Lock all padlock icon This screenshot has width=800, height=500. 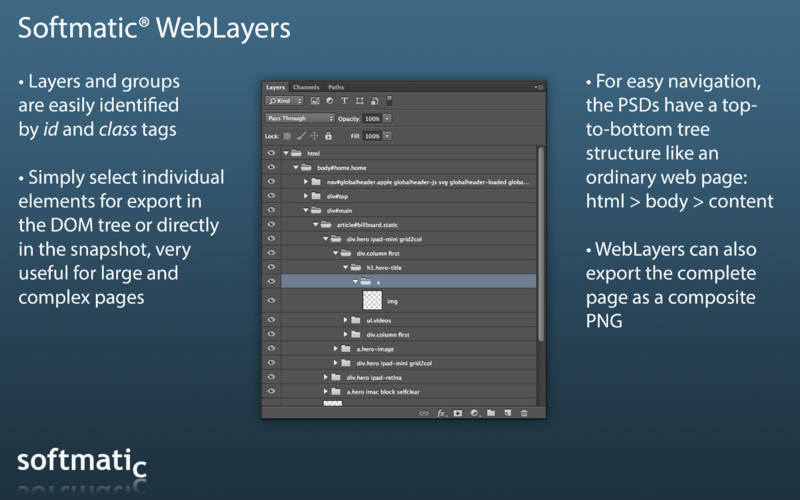(328, 136)
